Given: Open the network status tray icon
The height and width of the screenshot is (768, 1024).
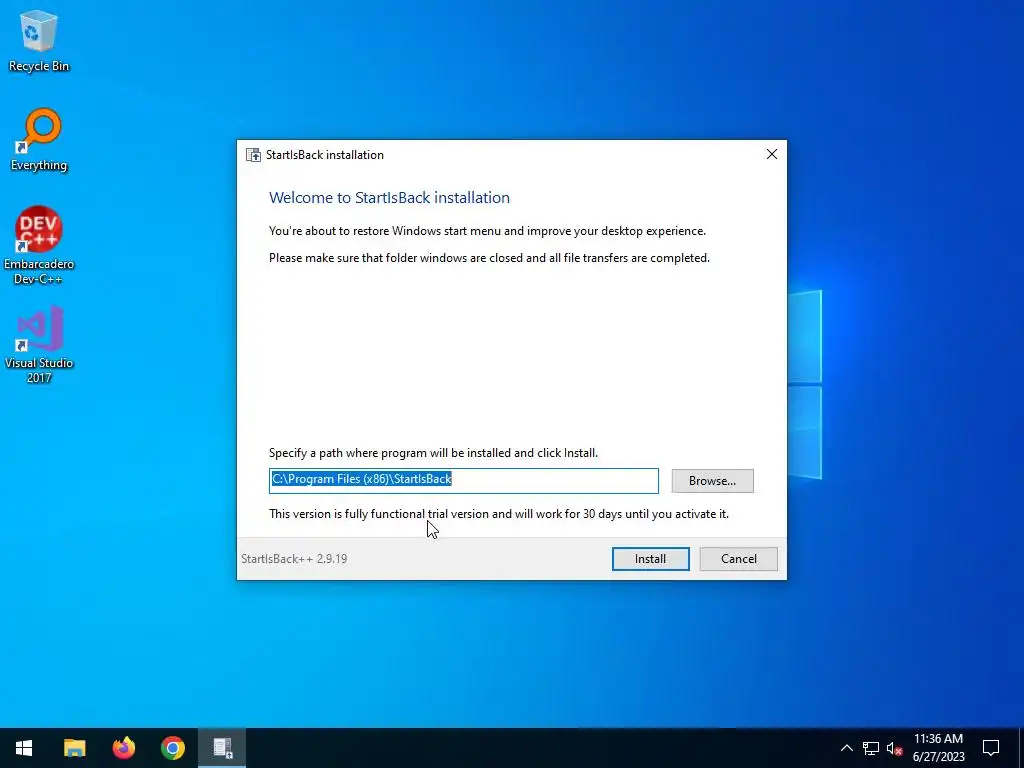Looking at the screenshot, I should point(871,748).
